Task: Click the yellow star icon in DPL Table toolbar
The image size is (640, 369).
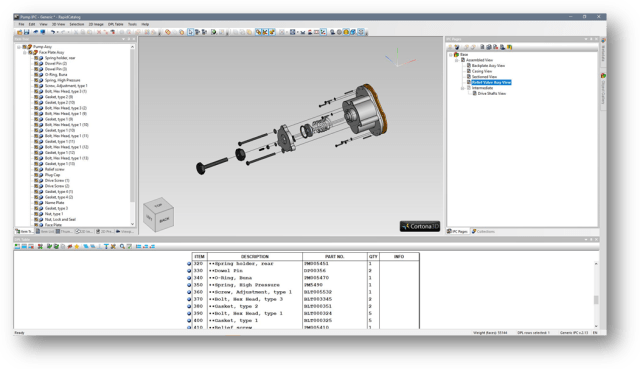Action: click(x=76, y=247)
